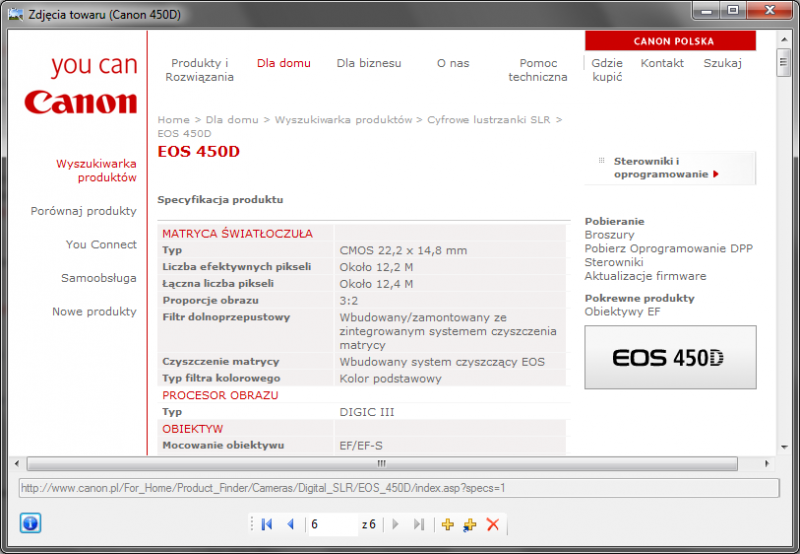Open Porównaj produkty in sidebar

click(84, 211)
